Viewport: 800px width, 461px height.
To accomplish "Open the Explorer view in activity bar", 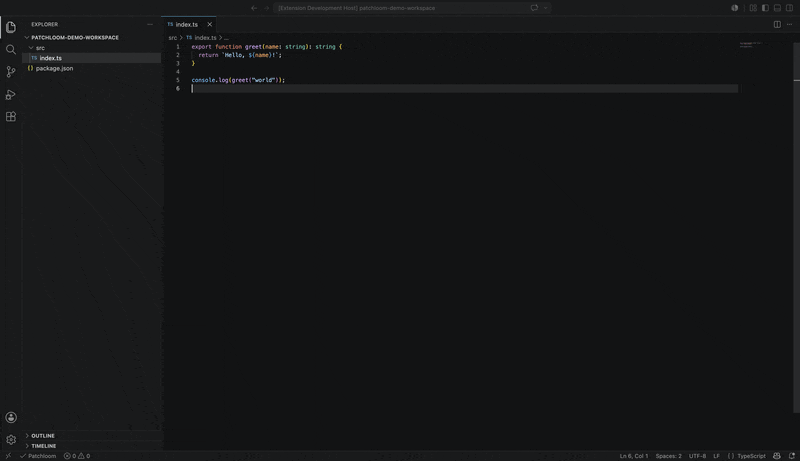I will click(x=11, y=27).
